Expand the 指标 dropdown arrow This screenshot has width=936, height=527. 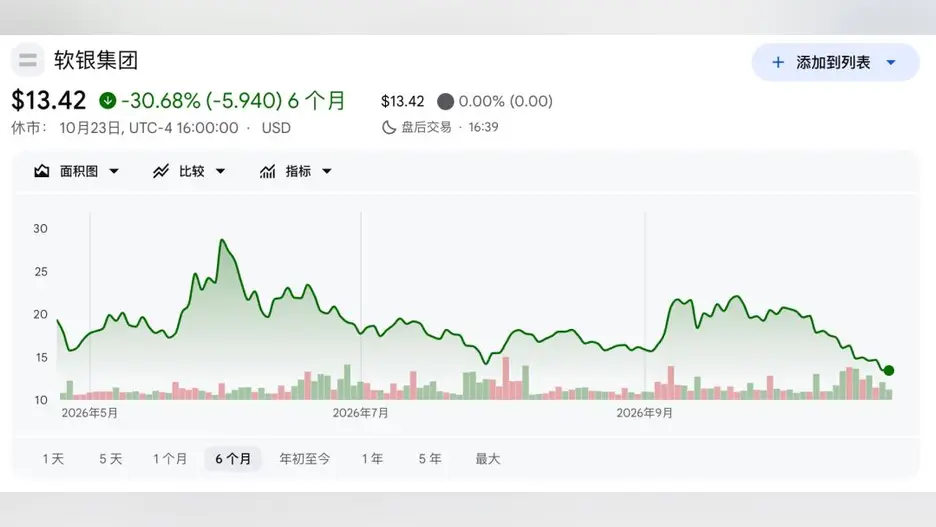point(327,171)
